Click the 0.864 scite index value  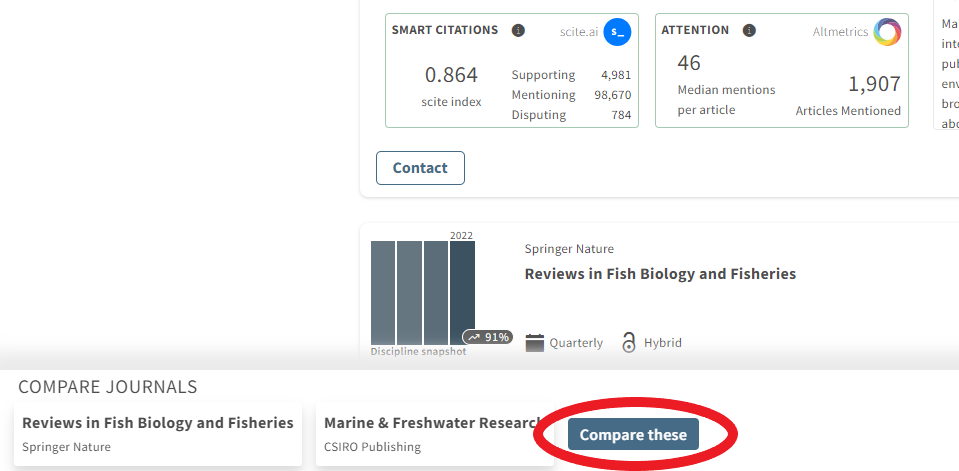pos(451,75)
